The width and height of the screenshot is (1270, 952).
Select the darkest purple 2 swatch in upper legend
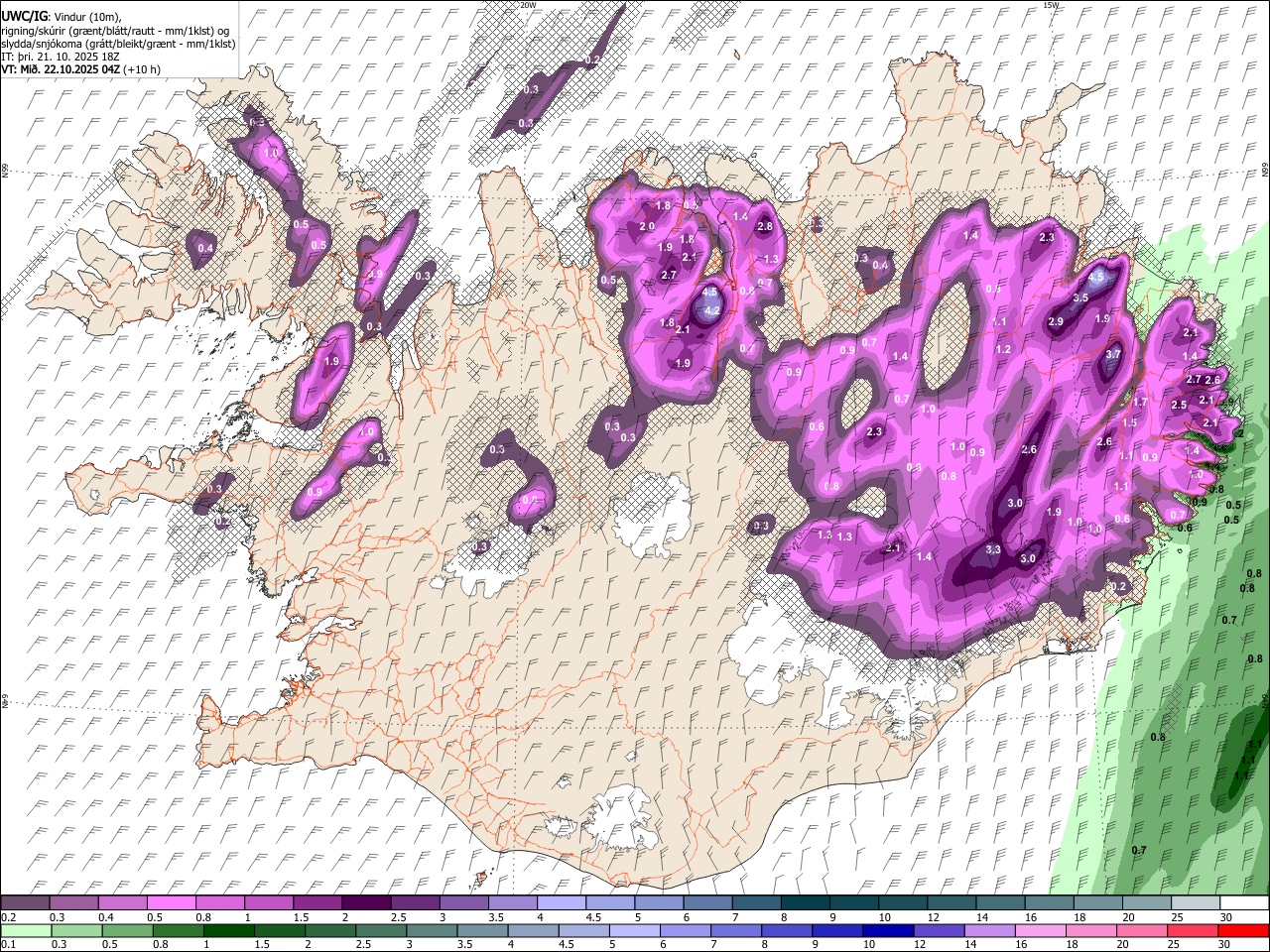tap(365, 903)
